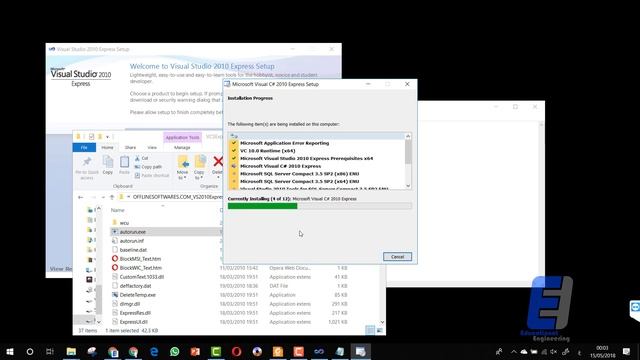Open recent locations dropdown next to forward arrow
The image size is (640, 360).
coord(102,197)
